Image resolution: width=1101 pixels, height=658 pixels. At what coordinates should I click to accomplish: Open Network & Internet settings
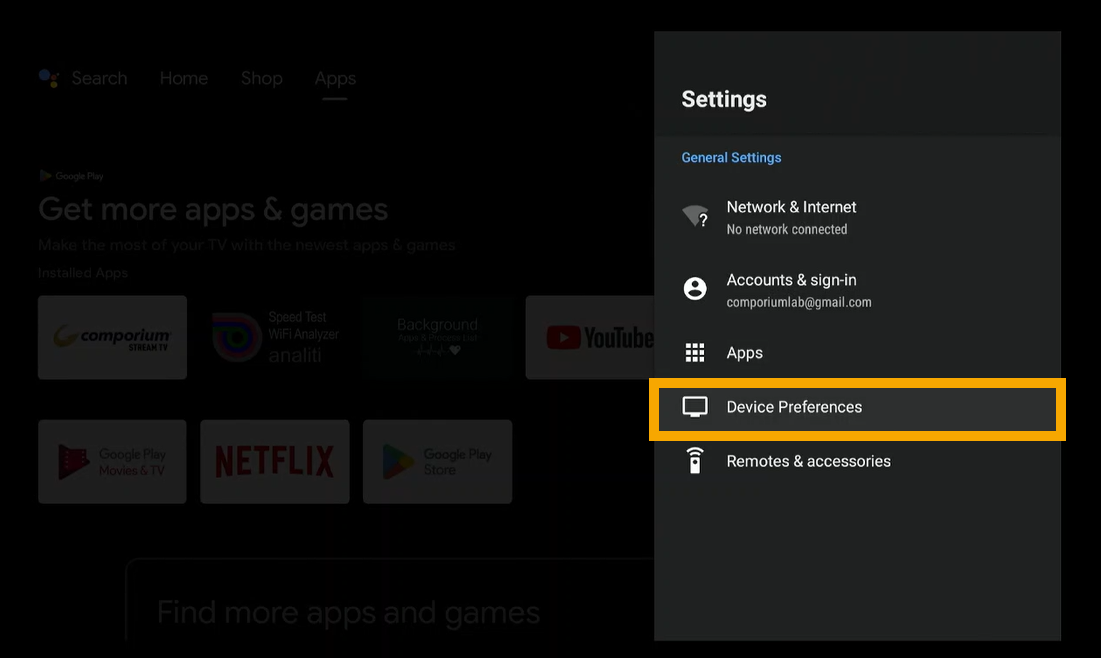click(x=857, y=217)
